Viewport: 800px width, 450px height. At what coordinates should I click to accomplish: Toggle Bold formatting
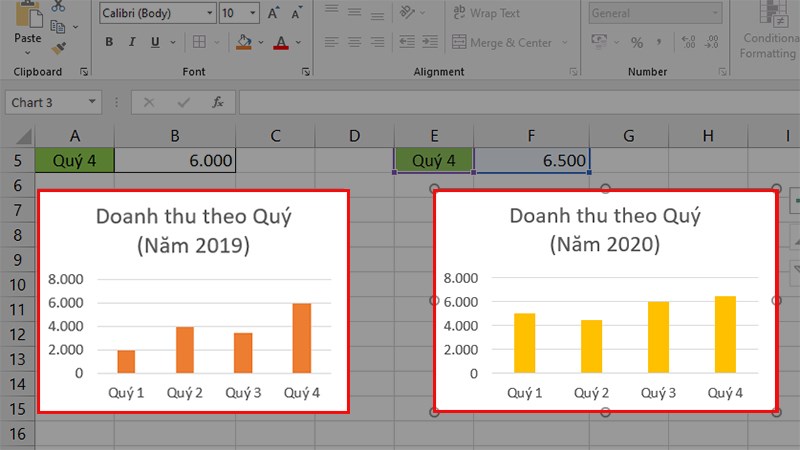pos(109,42)
